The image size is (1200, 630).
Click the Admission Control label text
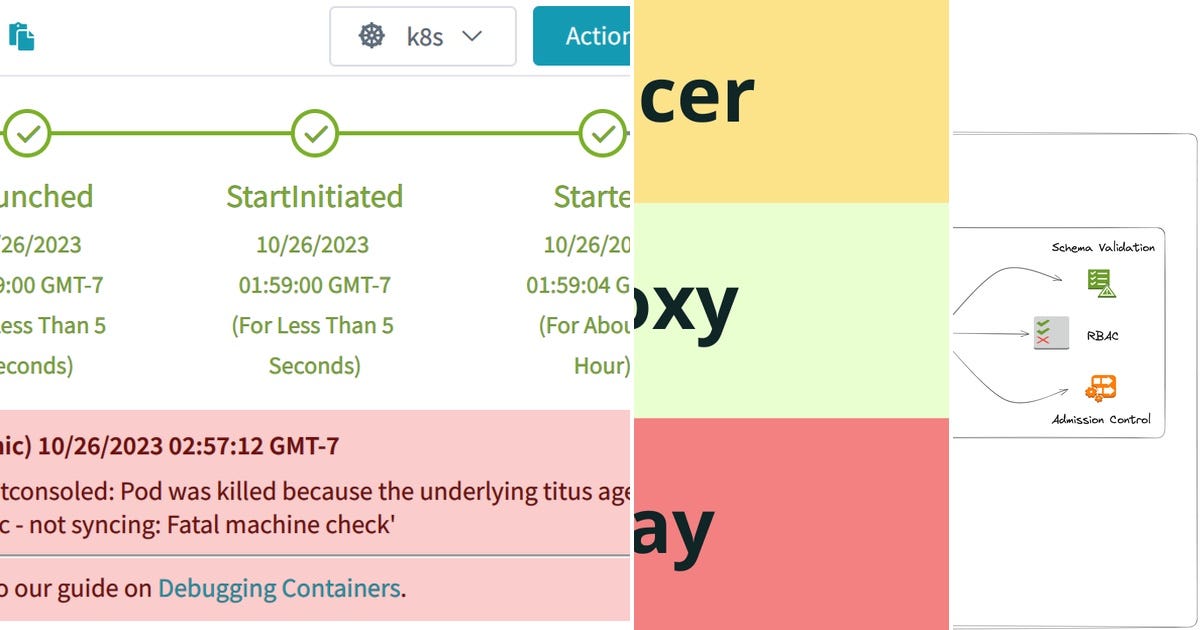pos(1100,420)
